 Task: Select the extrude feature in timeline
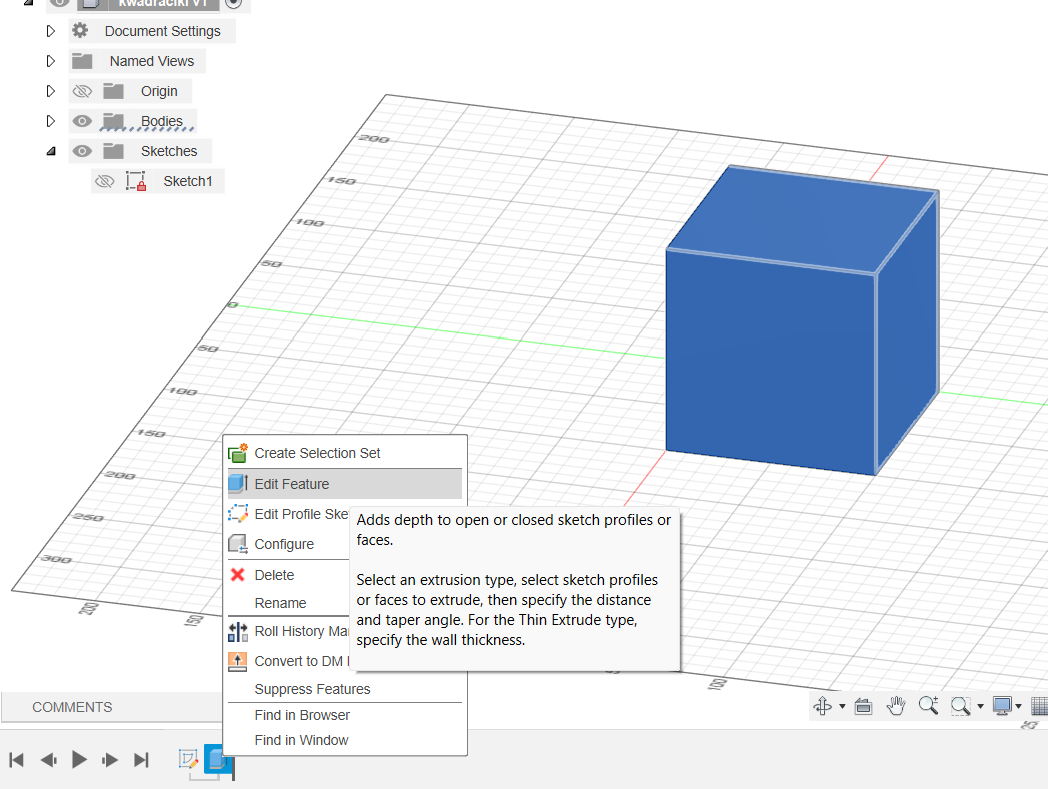[215, 759]
